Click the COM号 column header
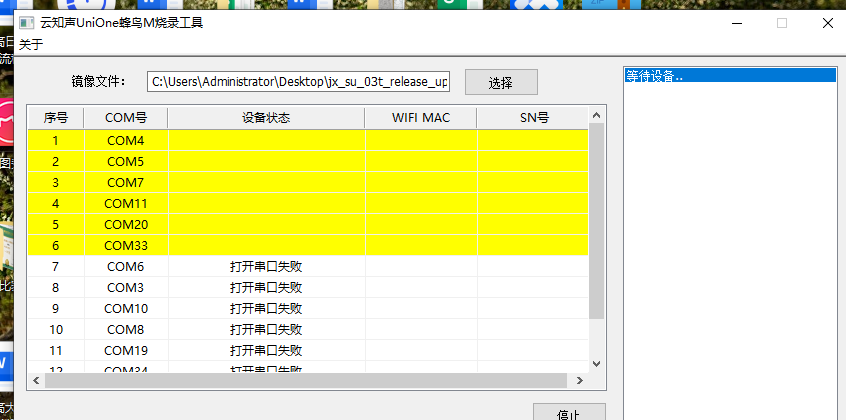This screenshot has width=846, height=420. point(126,118)
